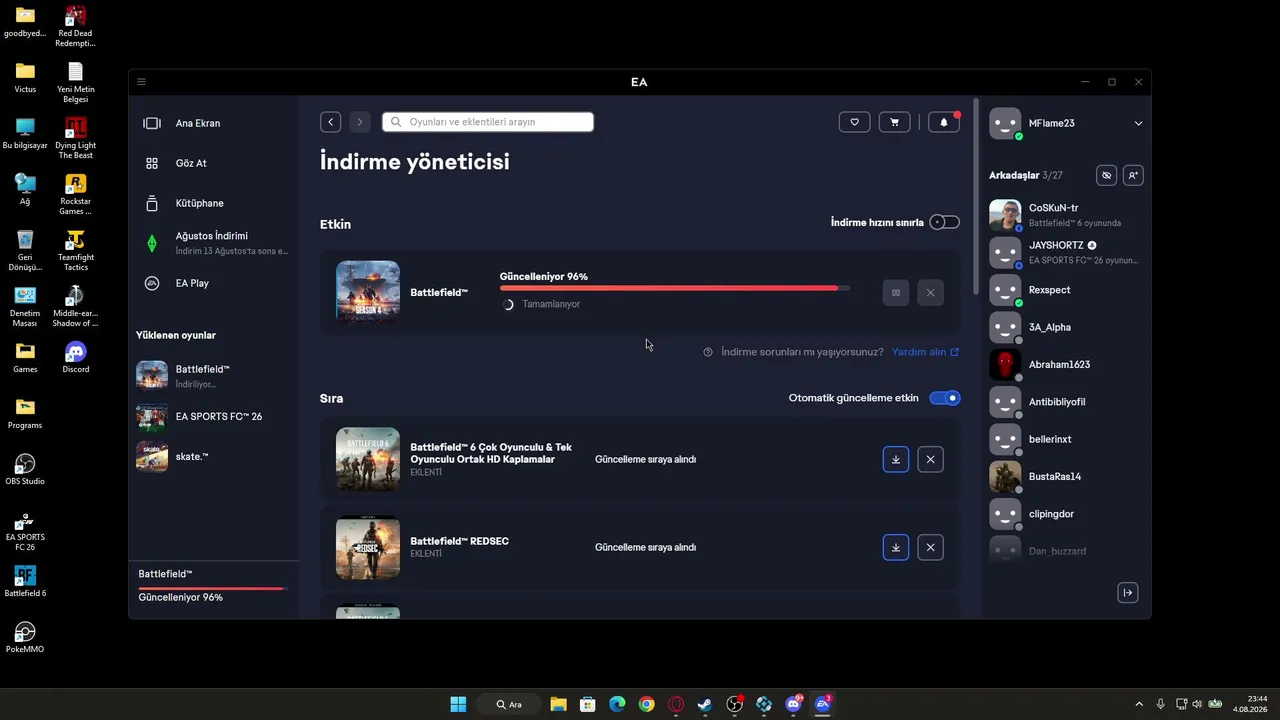1280x720 pixels.
Task: Select friend bellerinxt
Action: click(x=1066, y=439)
